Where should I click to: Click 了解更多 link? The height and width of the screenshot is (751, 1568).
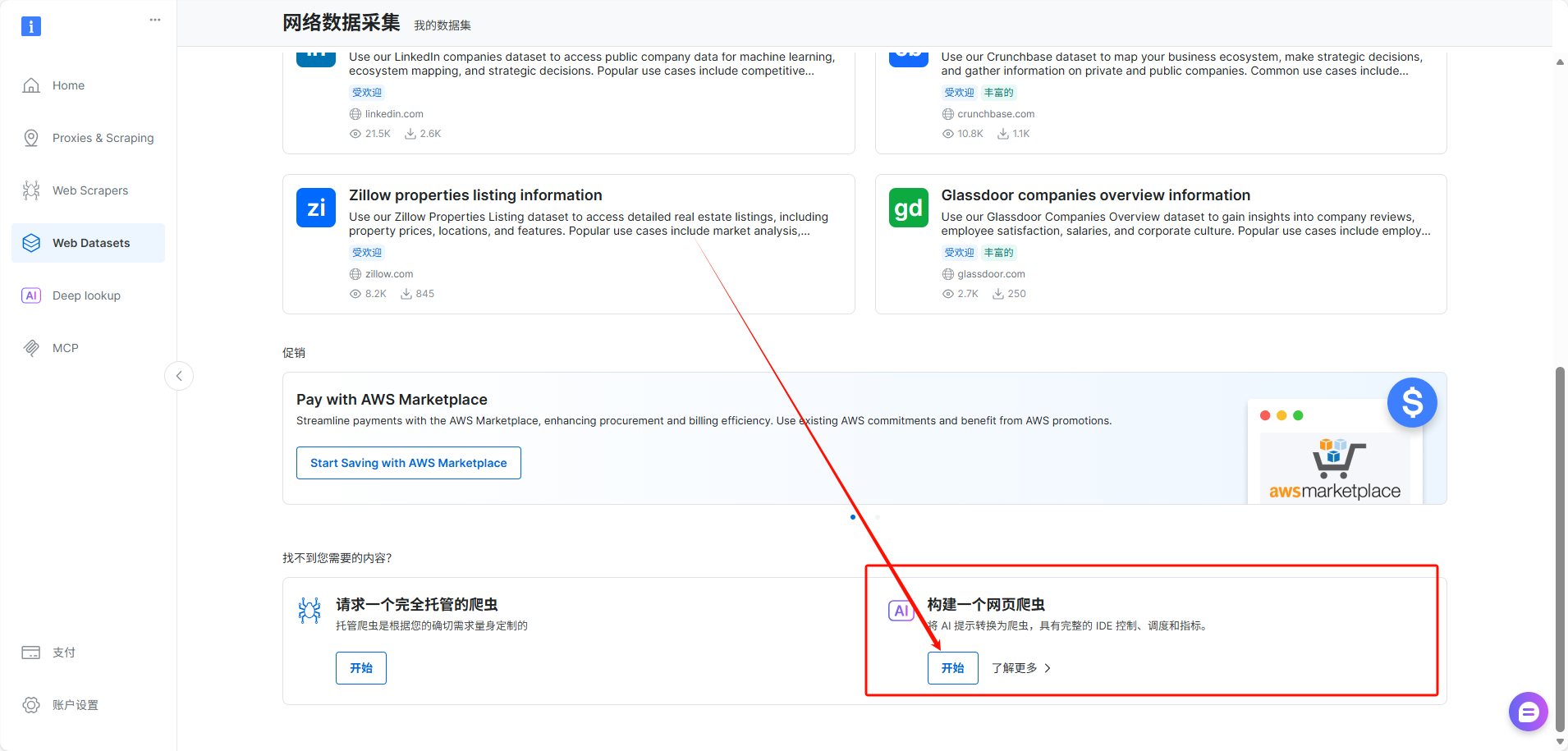pyautogui.click(x=1015, y=668)
